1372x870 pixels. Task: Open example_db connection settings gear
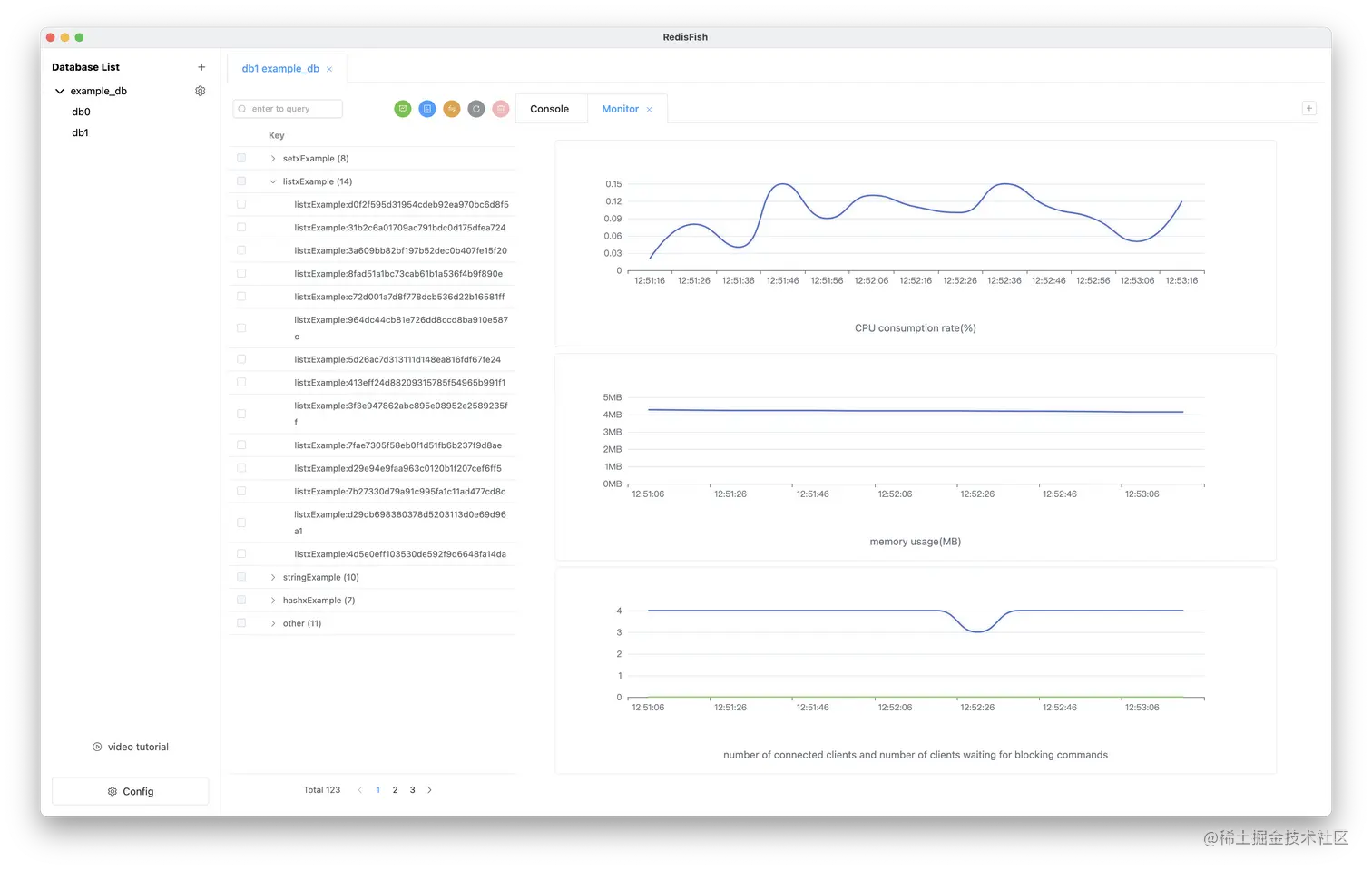201,91
